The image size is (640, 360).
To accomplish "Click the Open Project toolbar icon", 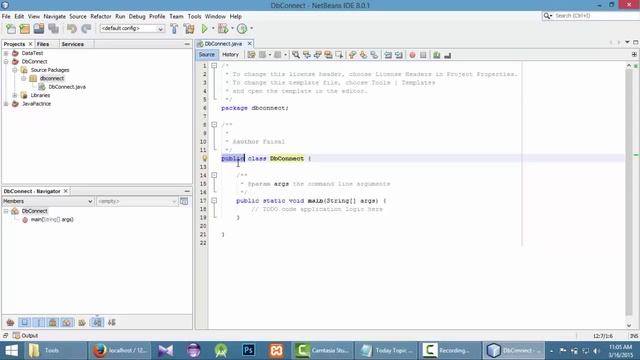I will point(39,29).
